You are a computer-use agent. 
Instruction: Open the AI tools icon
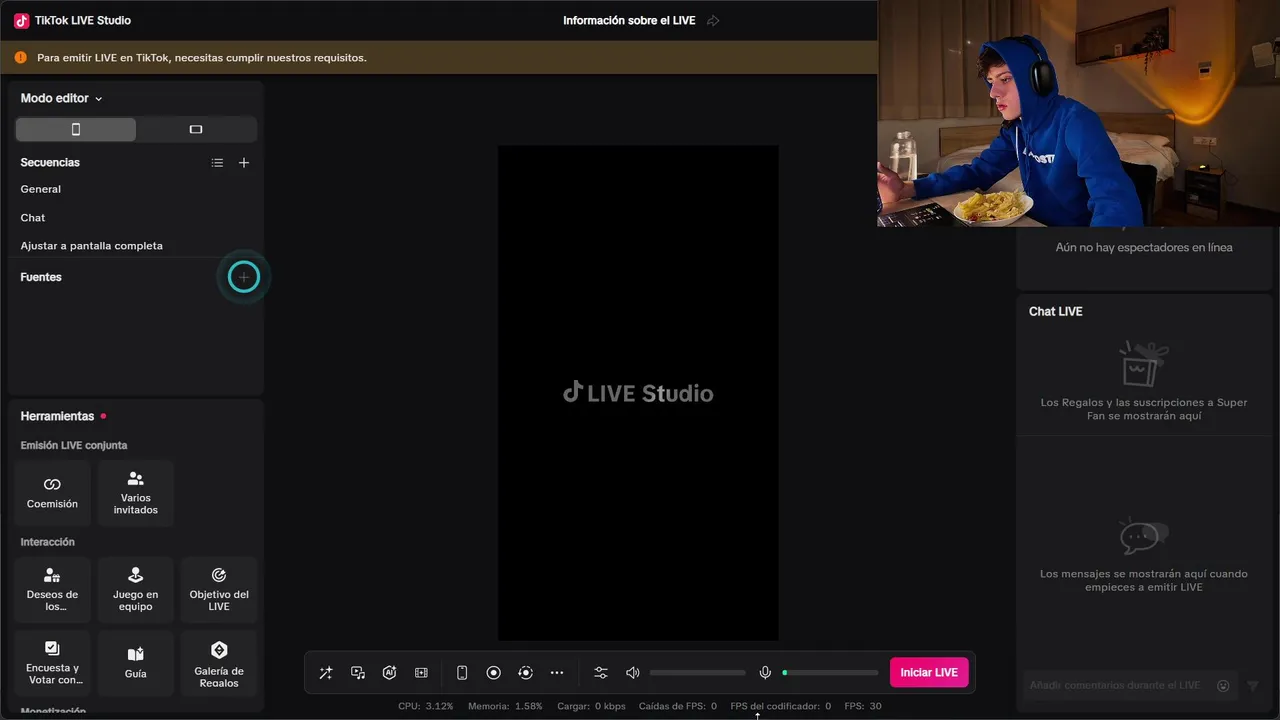[x=390, y=673]
